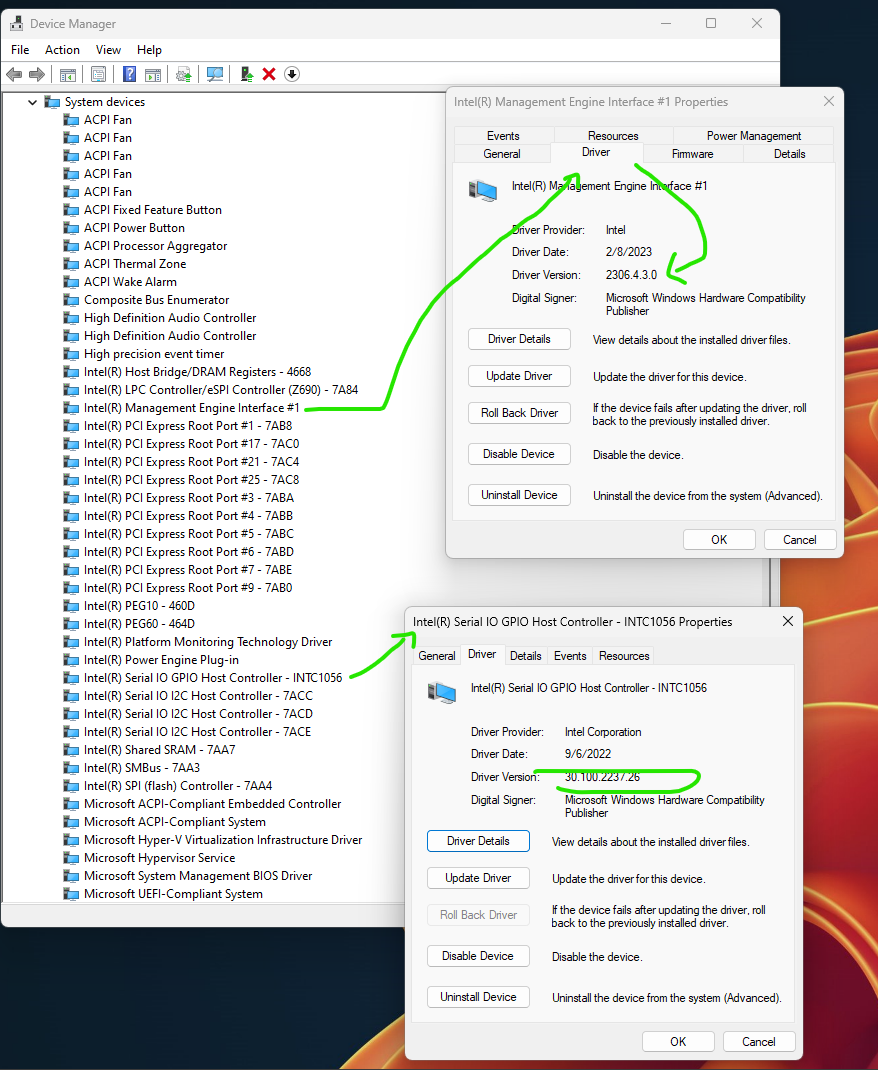Select Intel(R) Management Engine Interface #1 in tree

pos(192,408)
